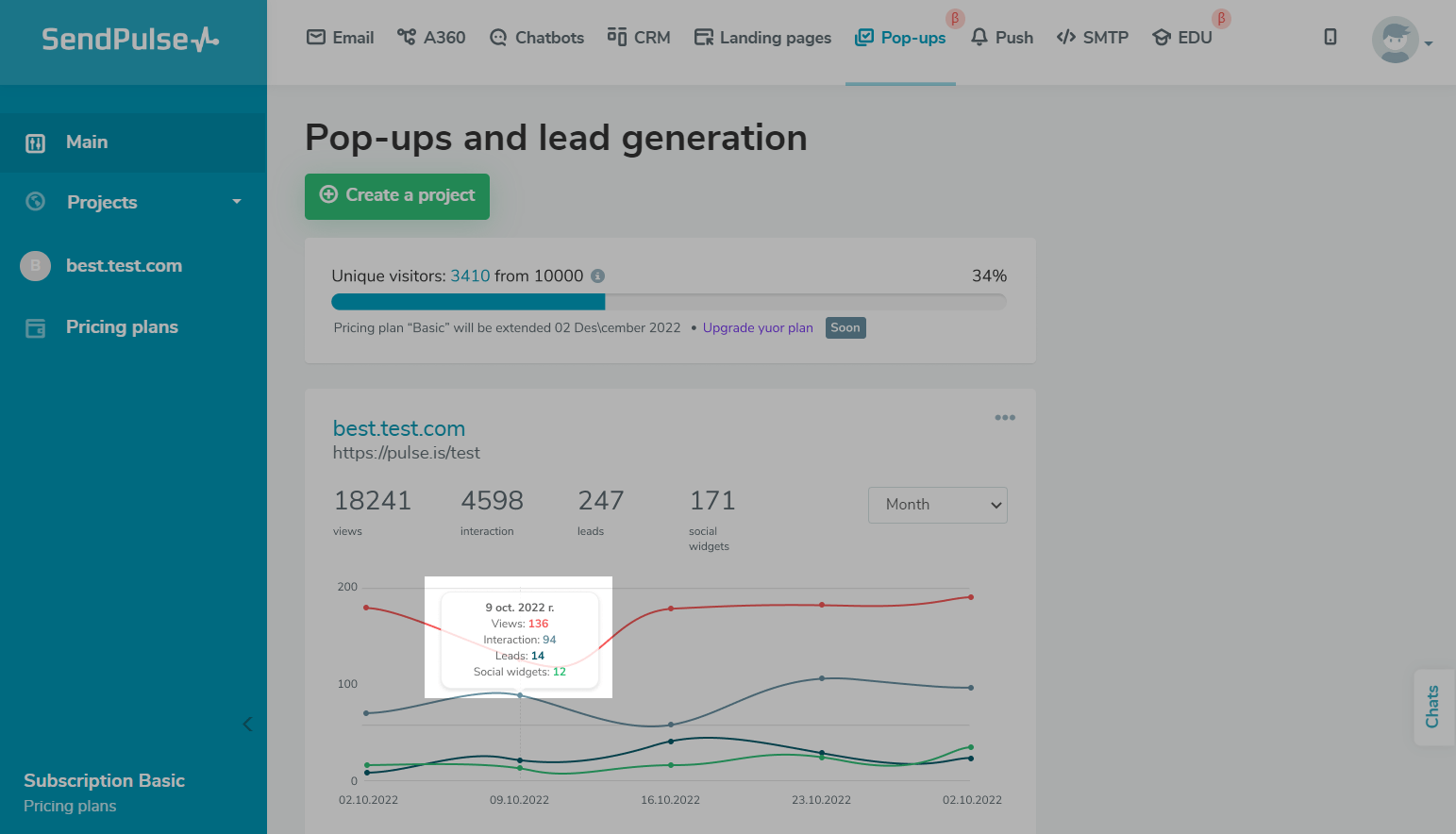
Task: Click the Main sidebar dashboard icon
Action: click(35, 143)
